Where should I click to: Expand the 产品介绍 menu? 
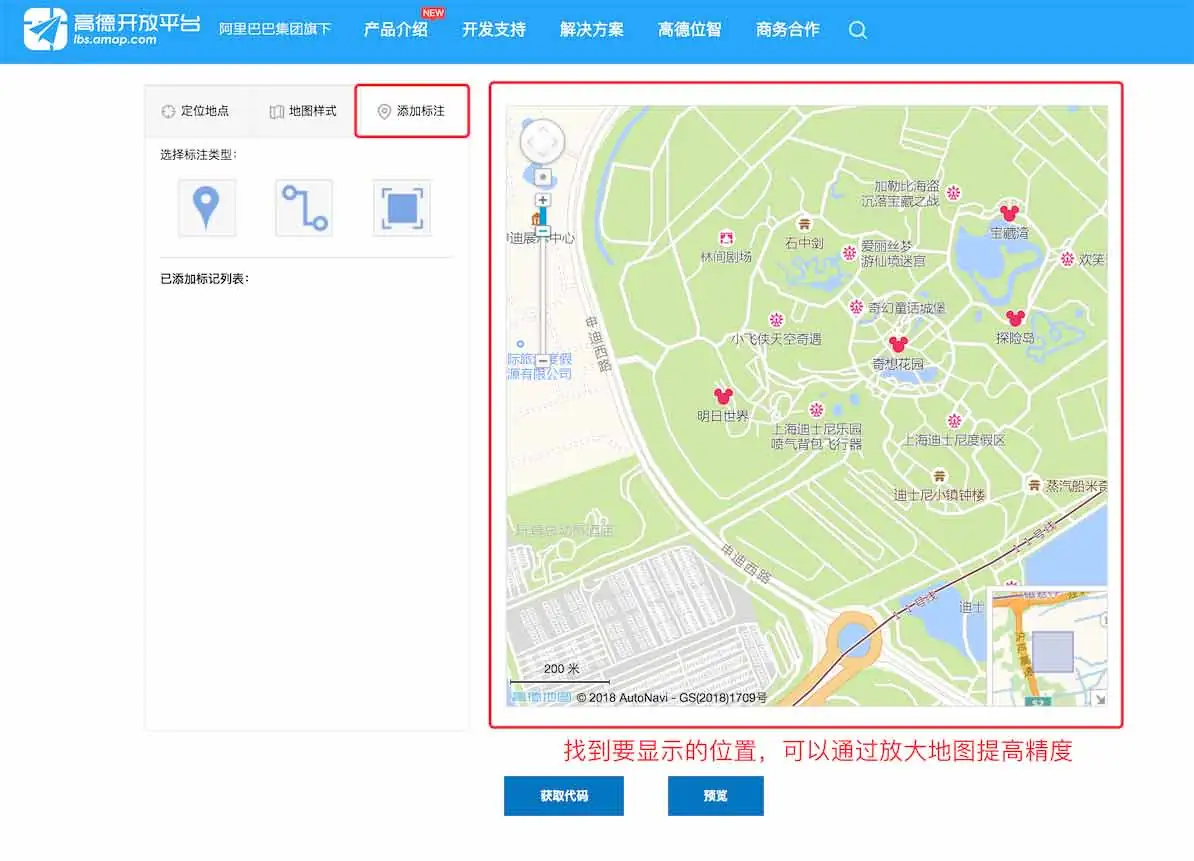[398, 30]
